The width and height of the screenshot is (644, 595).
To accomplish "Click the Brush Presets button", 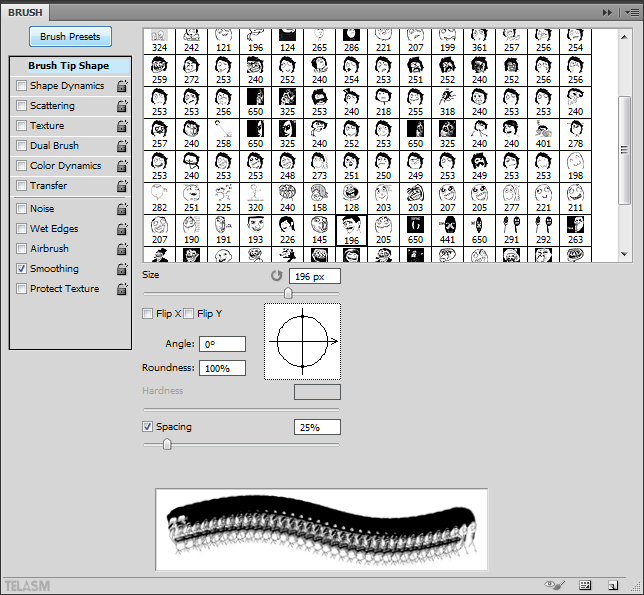I will coord(70,37).
